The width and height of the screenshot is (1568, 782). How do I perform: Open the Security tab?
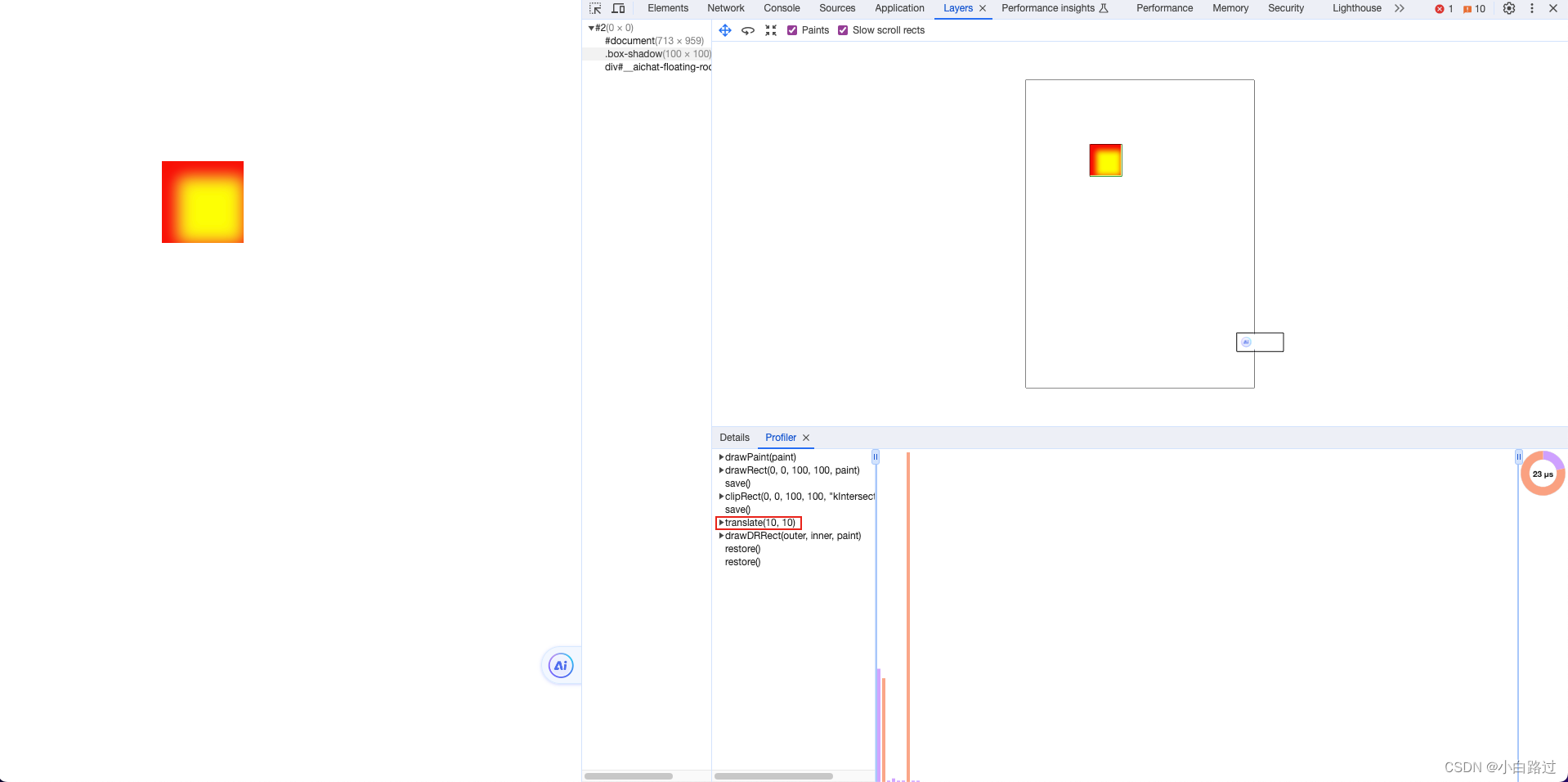(x=1286, y=8)
